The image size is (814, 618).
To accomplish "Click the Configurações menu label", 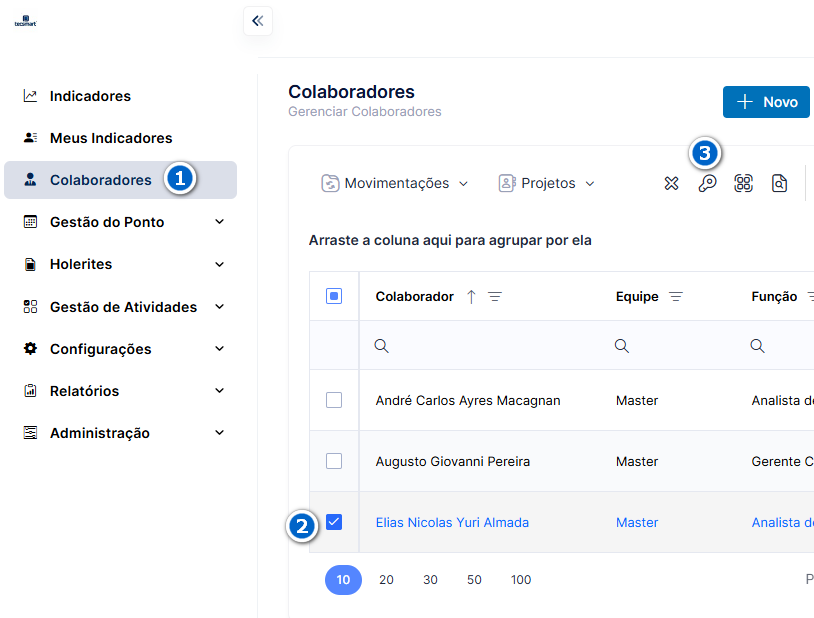I will [x=101, y=349].
